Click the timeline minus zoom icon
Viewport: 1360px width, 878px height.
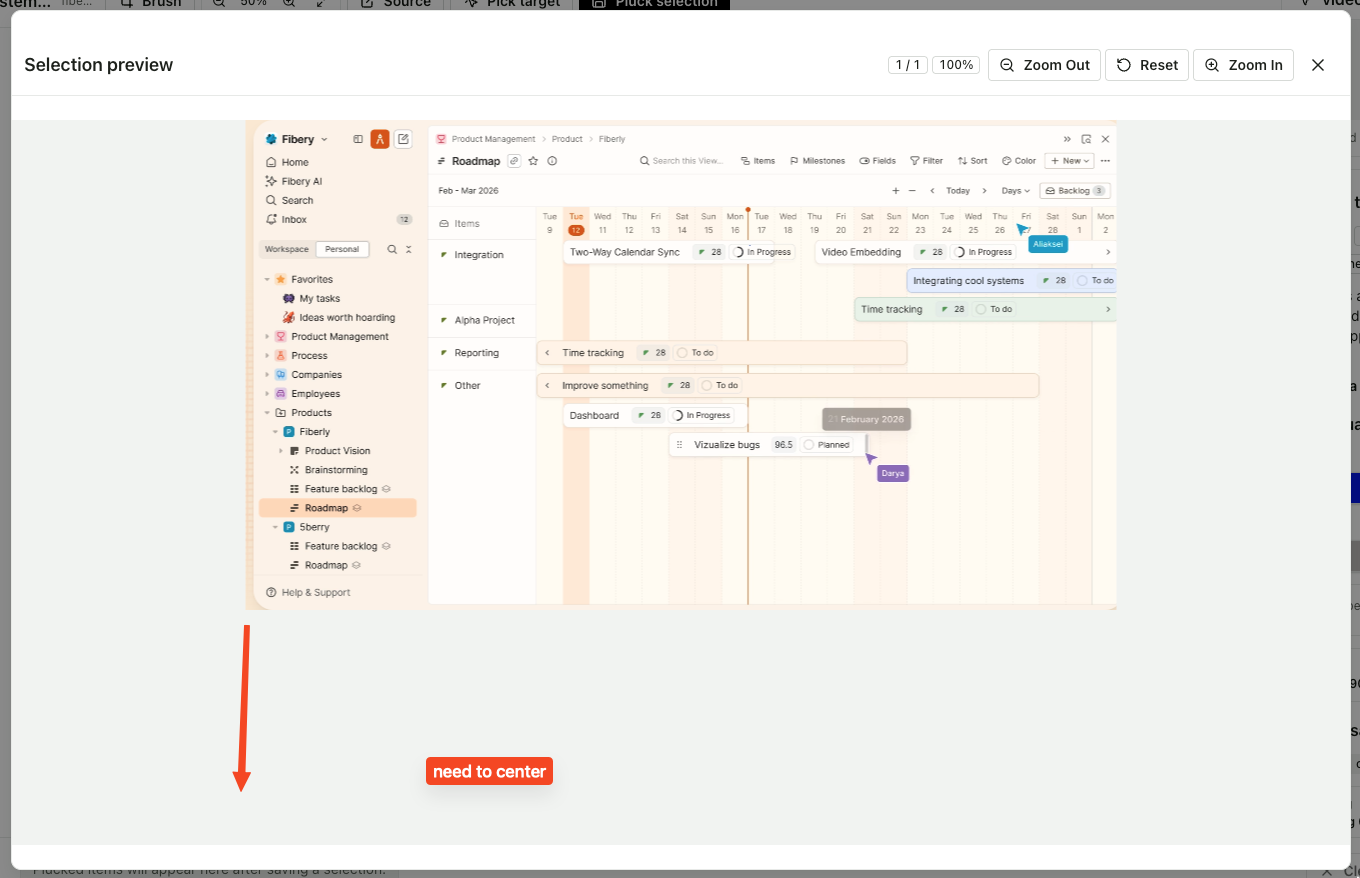tap(912, 190)
